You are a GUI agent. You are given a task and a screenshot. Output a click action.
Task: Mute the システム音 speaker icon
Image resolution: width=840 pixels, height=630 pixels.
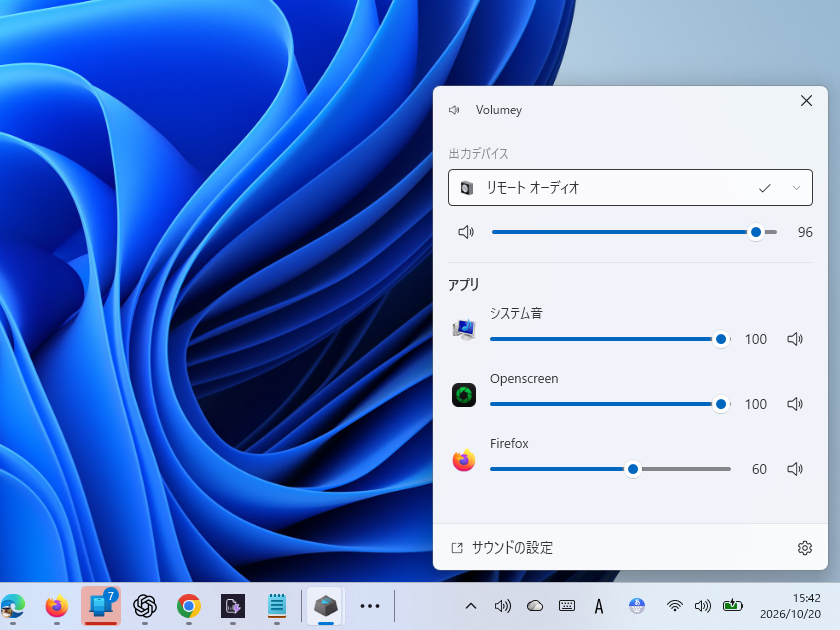tap(795, 339)
